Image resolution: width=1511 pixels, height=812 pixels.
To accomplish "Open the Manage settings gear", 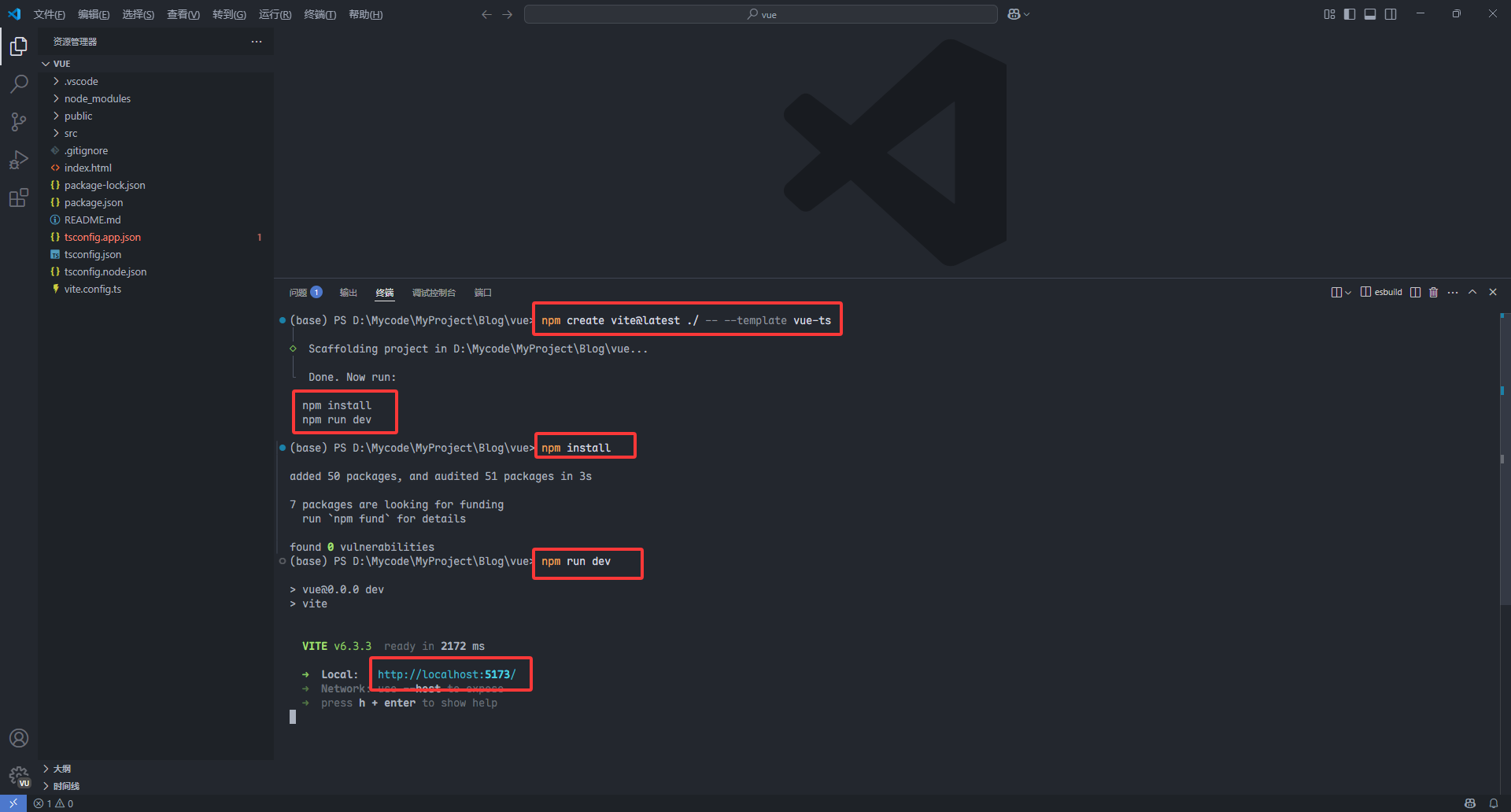I will click(x=19, y=777).
